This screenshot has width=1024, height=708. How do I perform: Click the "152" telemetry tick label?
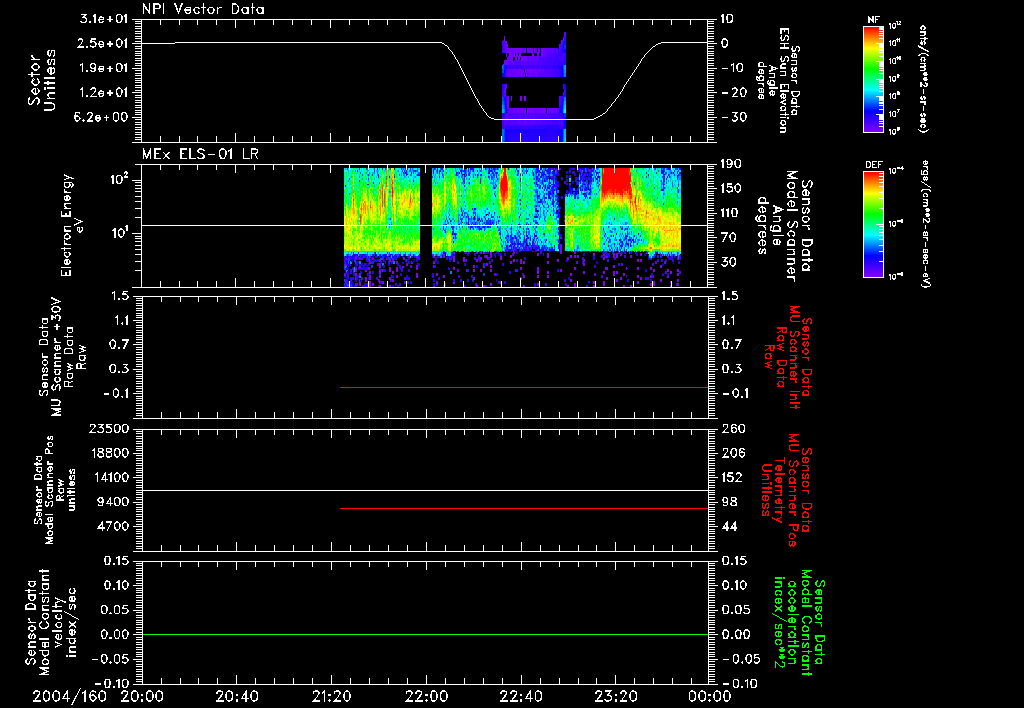[x=732, y=478]
